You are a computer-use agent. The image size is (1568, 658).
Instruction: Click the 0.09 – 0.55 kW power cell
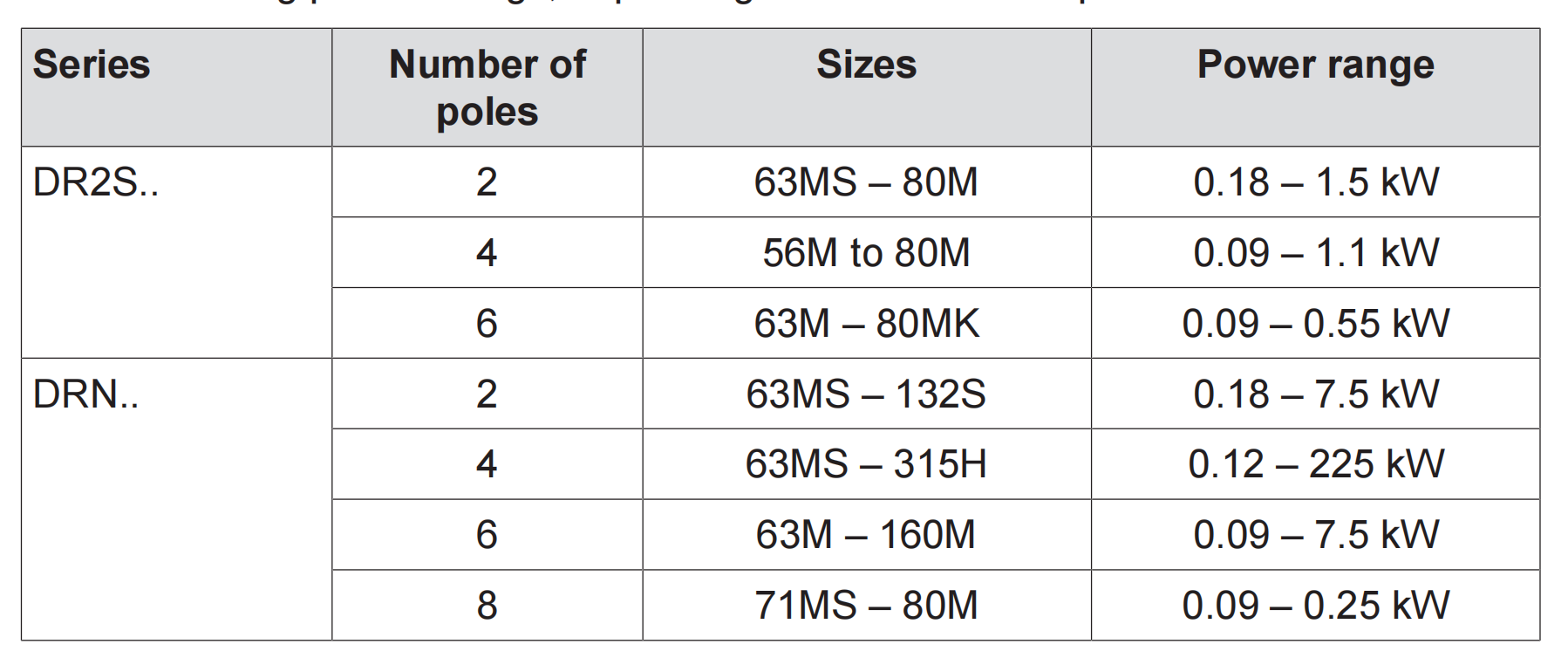[x=1315, y=324]
